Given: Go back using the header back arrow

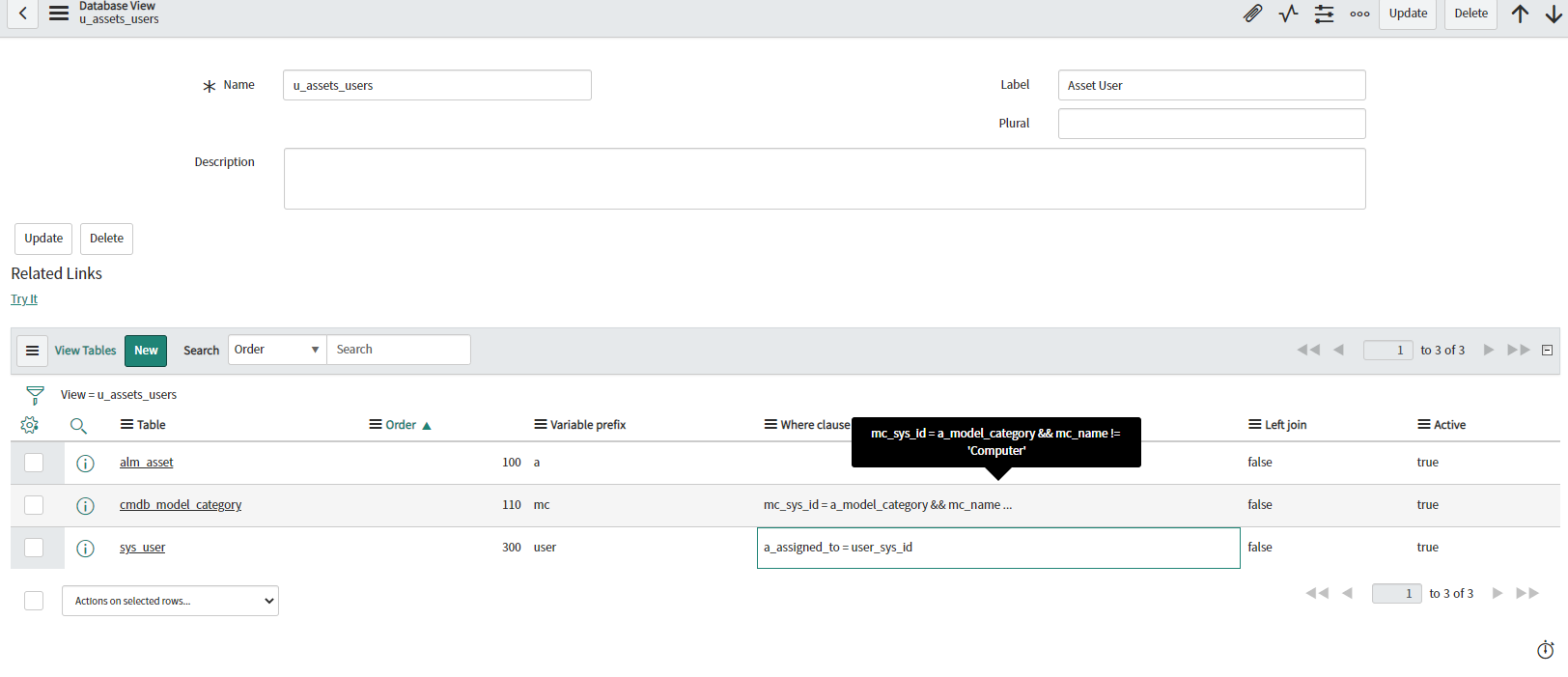Looking at the screenshot, I should pyautogui.click(x=22, y=14).
